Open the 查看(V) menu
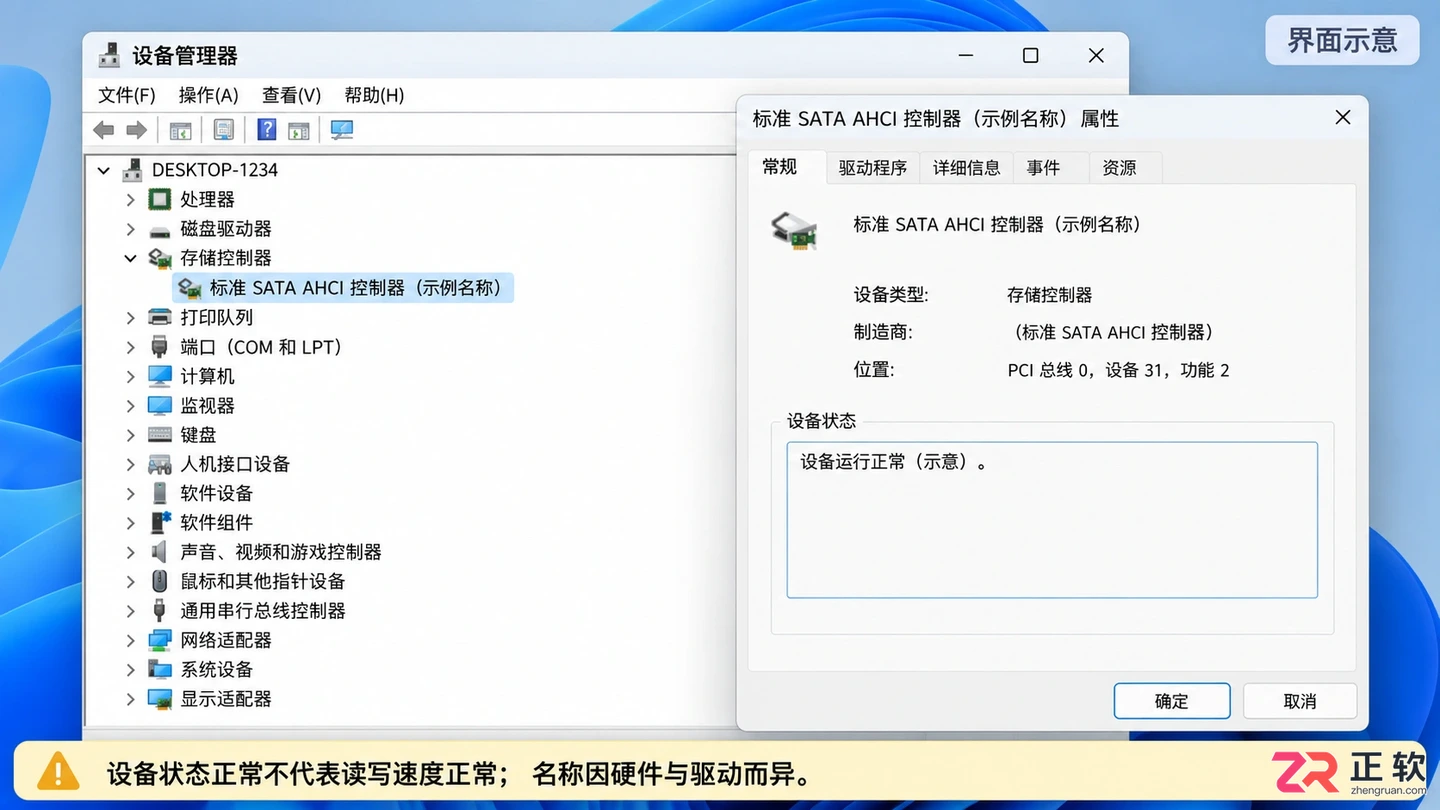The width and height of the screenshot is (1440, 810). (x=291, y=95)
